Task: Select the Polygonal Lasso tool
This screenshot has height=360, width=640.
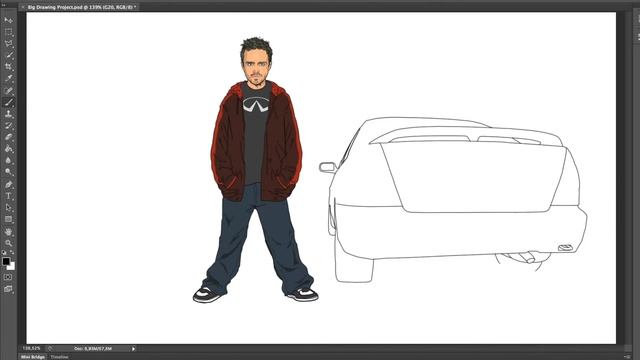Action: 8,43
